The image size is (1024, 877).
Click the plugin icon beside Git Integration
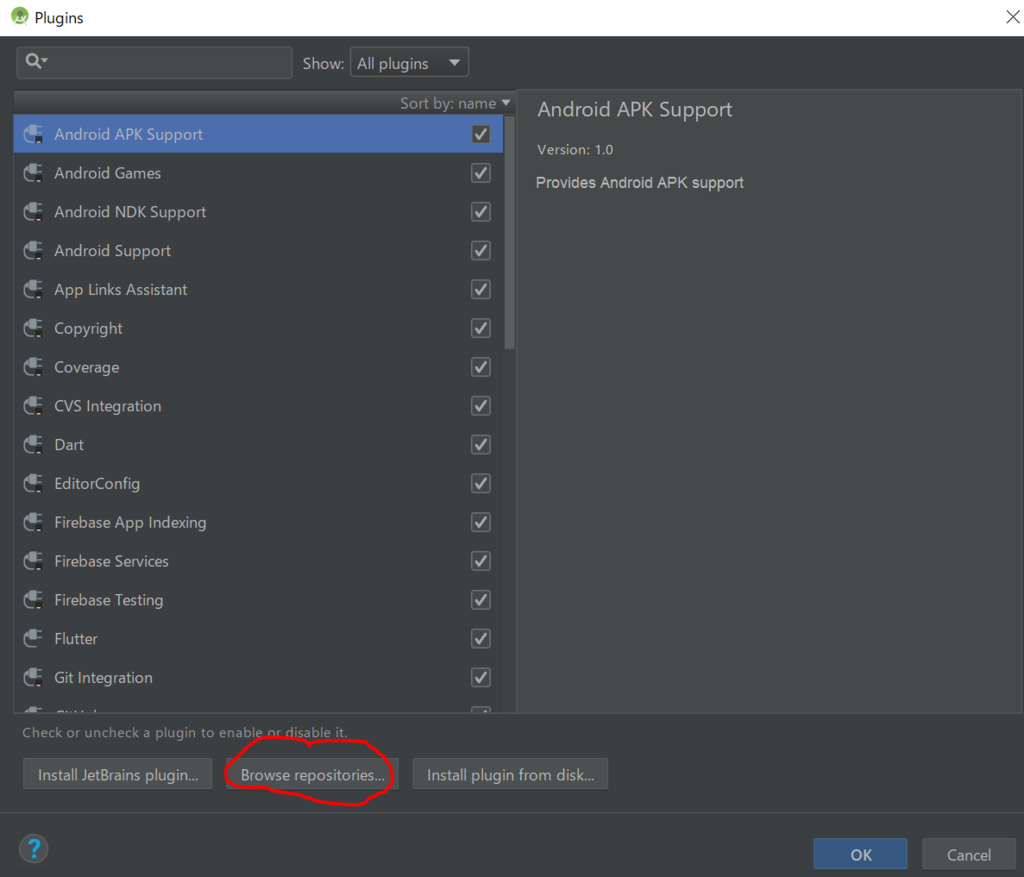click(33, 678)
